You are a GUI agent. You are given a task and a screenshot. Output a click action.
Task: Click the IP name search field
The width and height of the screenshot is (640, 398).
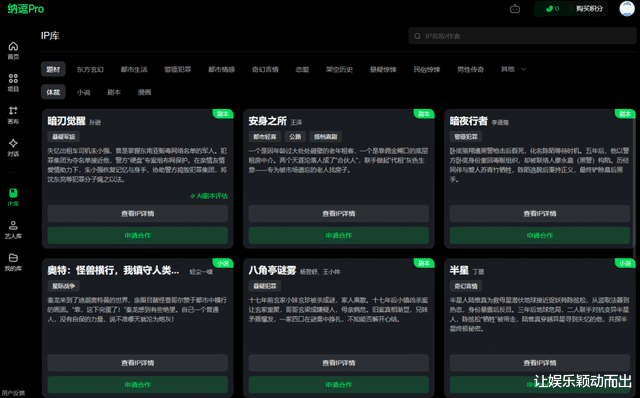522,36
